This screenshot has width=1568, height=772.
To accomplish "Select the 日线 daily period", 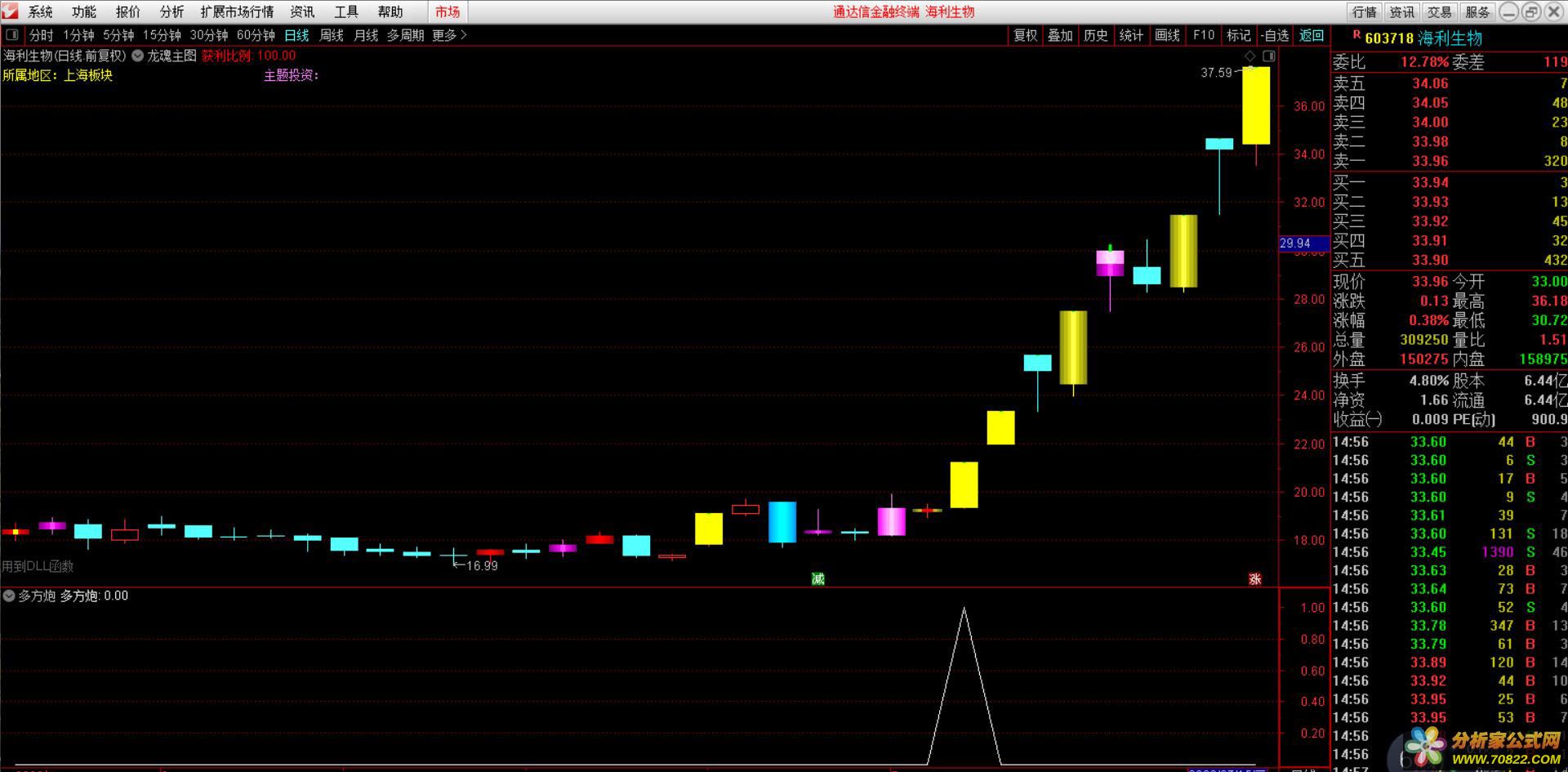I will pyautogui.click(x=296, y=35).
